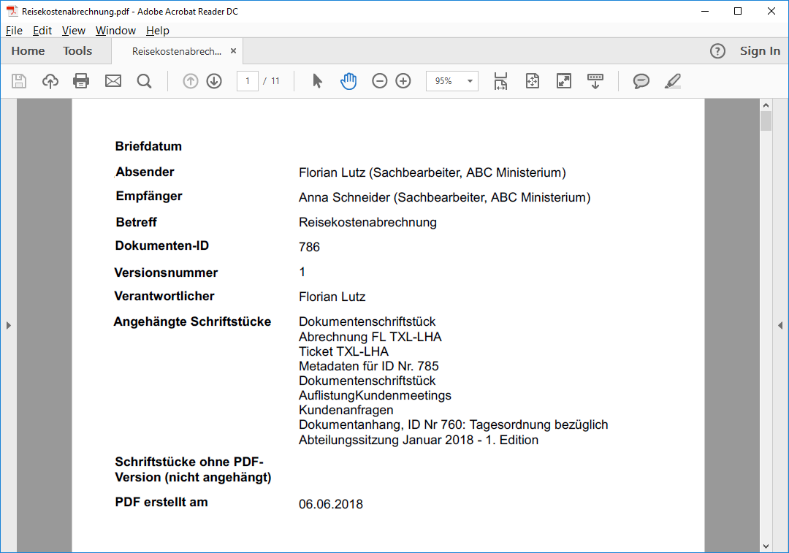Click the upload to cloud icon
Viewport: 789px width, 553px height.
tap(50, 81)
